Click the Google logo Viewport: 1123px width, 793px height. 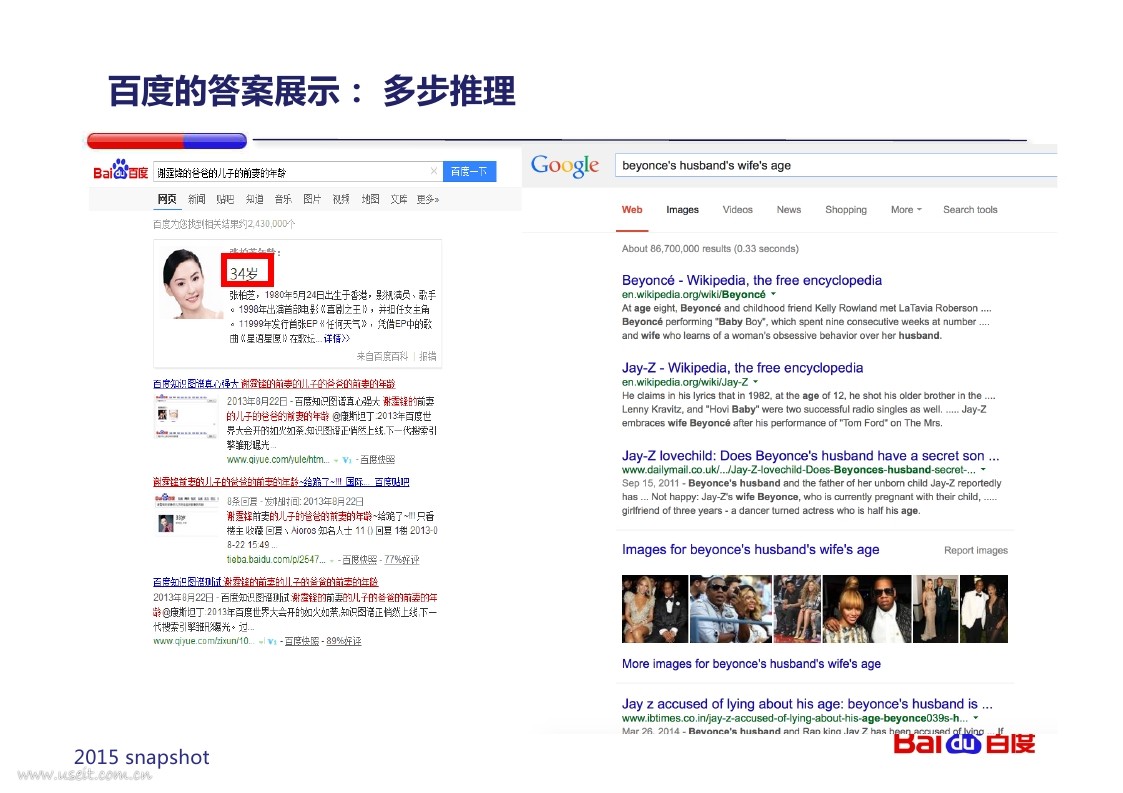click(x=565, y=165)
